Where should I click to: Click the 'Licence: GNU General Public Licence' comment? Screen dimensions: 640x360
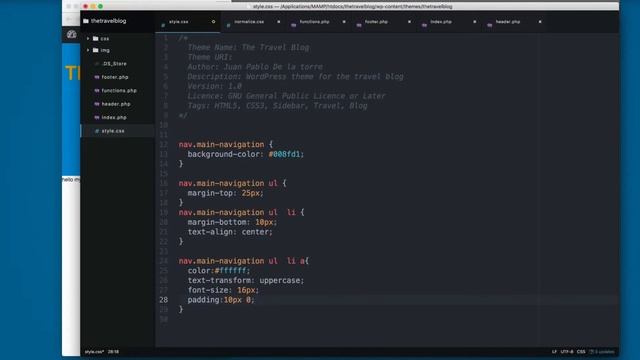[x=286, y=96]
